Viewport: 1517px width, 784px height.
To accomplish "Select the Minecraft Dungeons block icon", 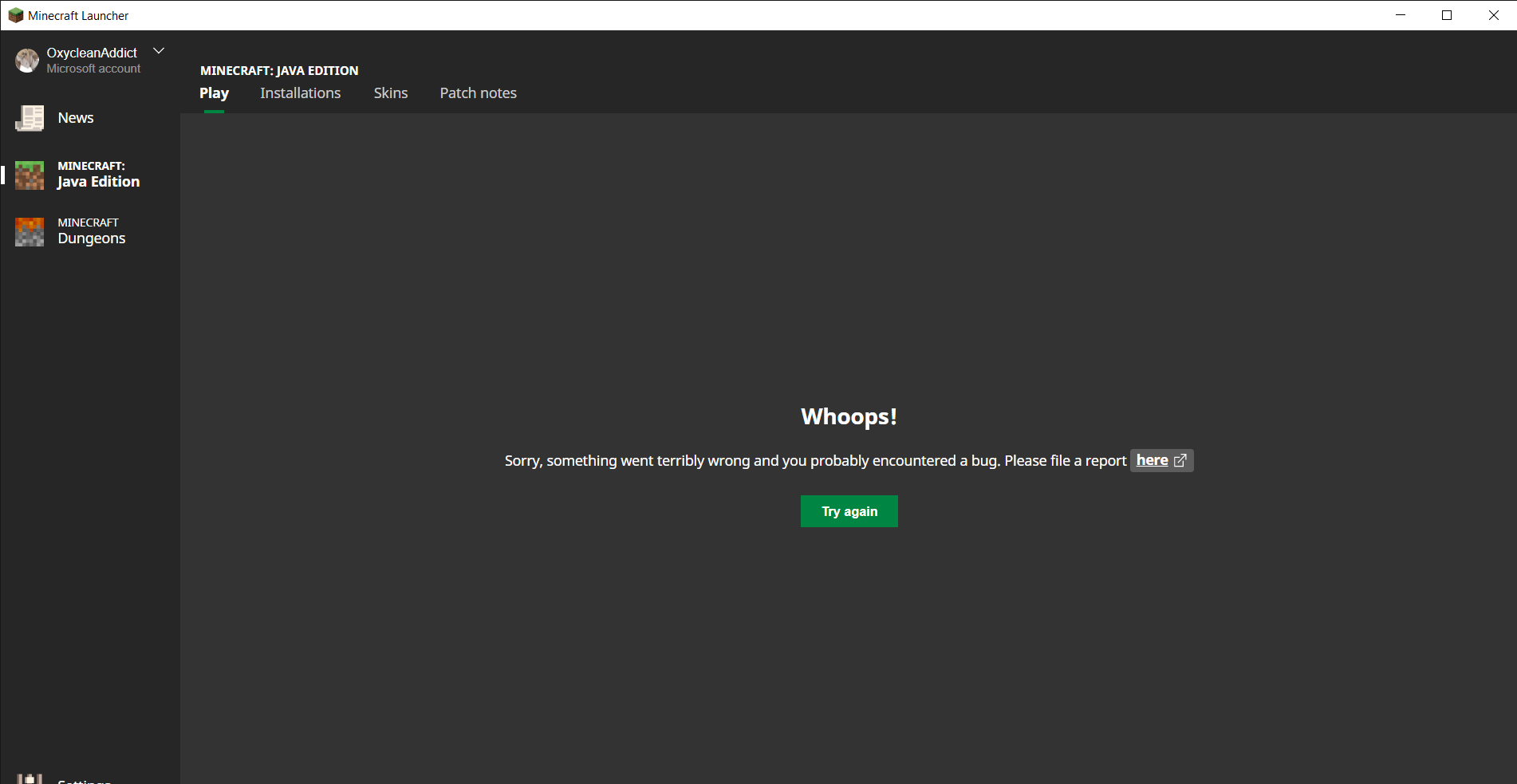I will pyautogui.click(x=30, y=232).
